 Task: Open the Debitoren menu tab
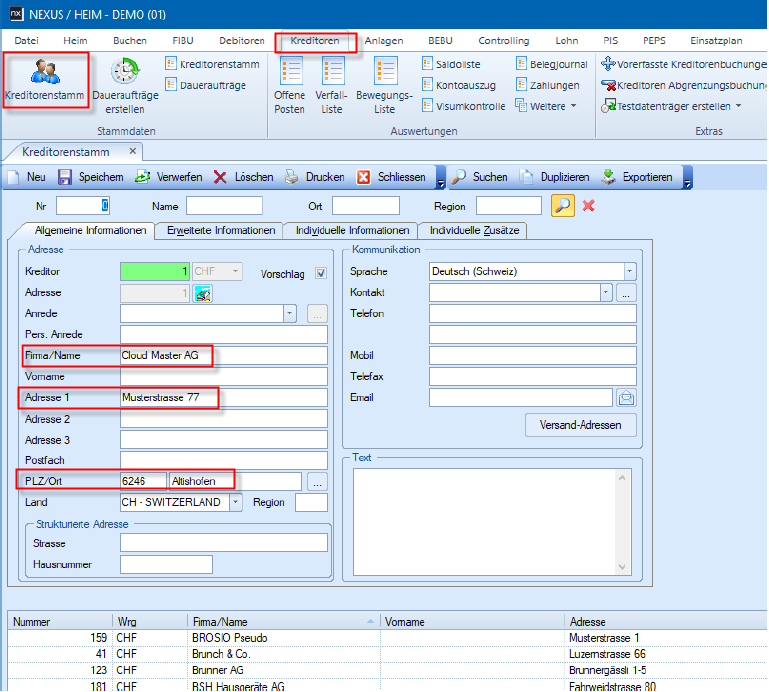(242, 41)
